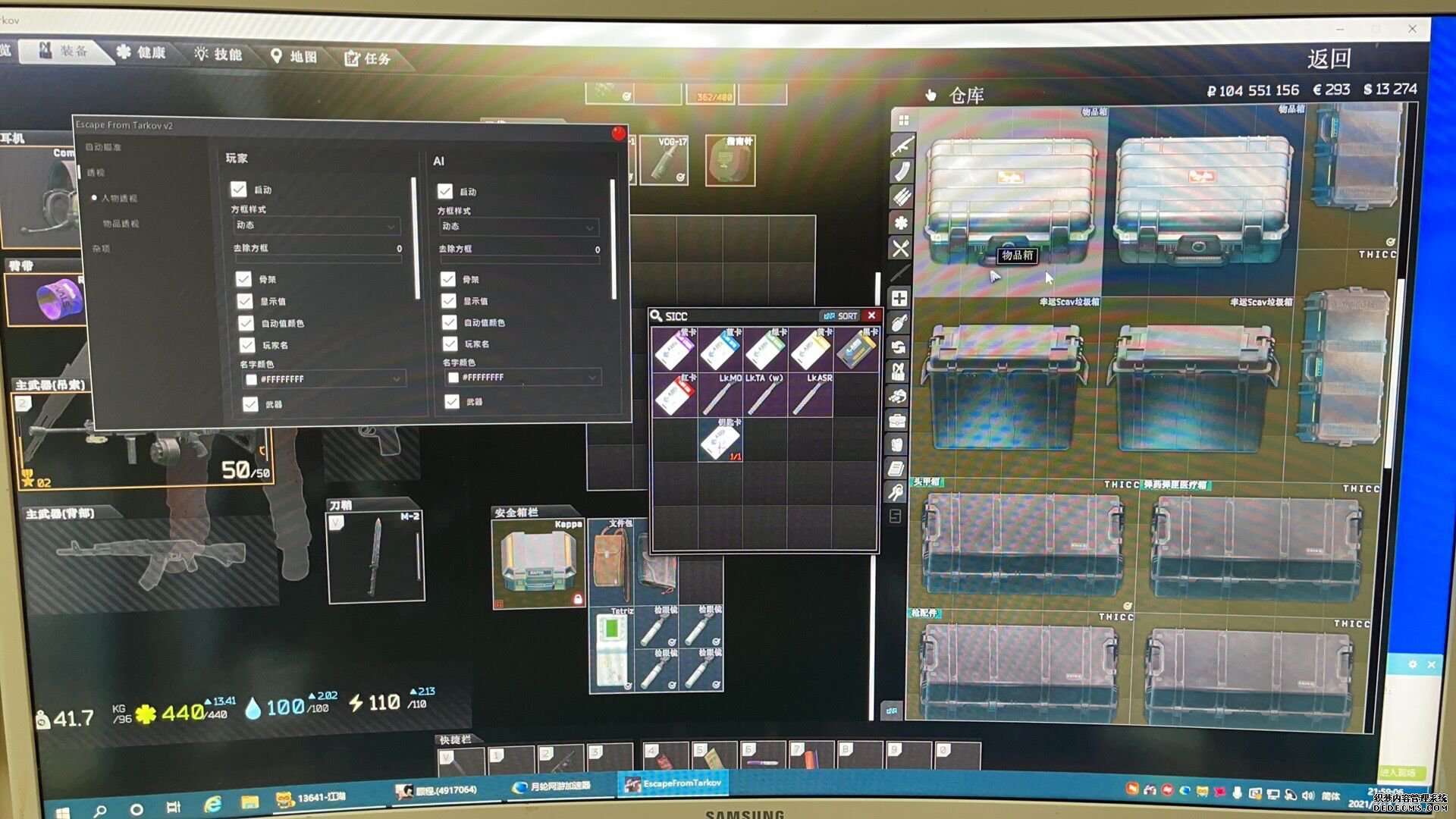The height and width of the screenshot is (819, 1456).
Task: Click the white color swatch under 玩家 名字颜色
Action: pos(251,379)
